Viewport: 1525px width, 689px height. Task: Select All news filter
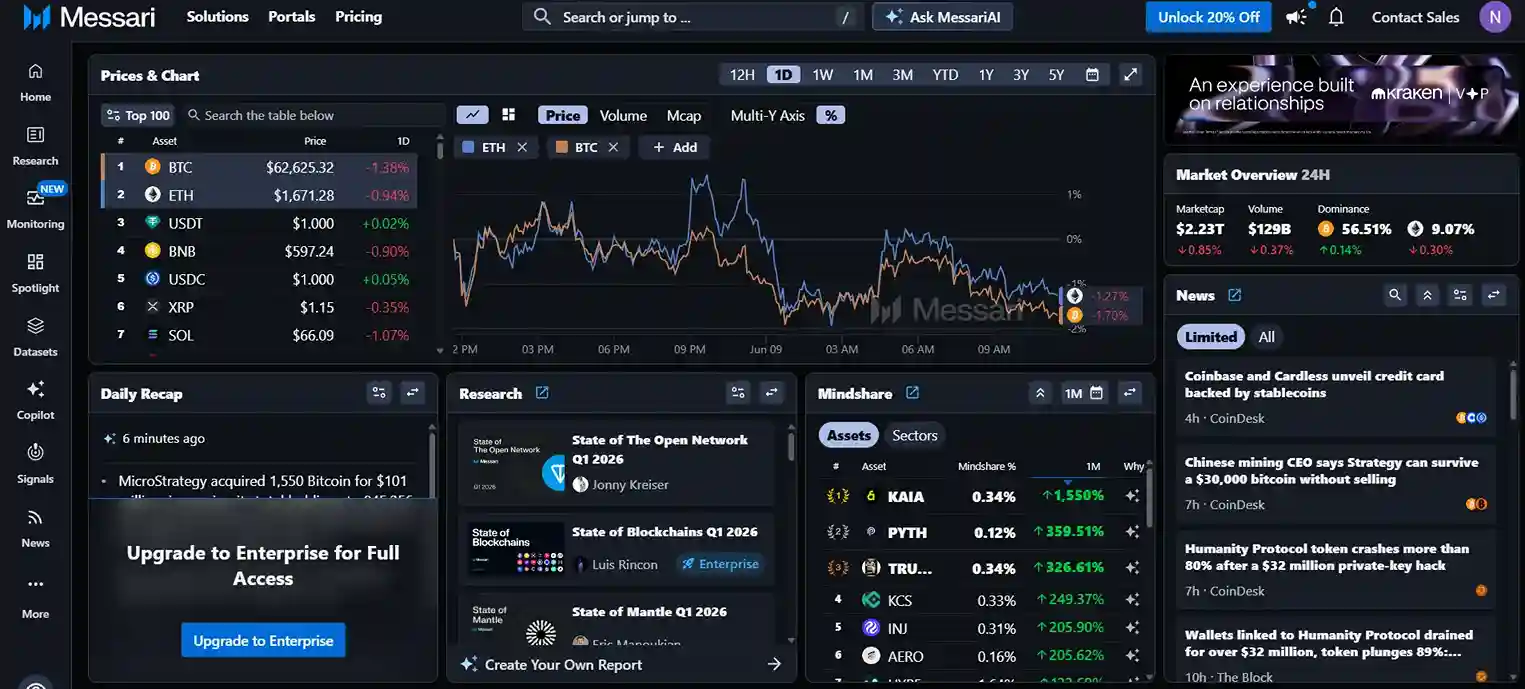(1266, 337)
